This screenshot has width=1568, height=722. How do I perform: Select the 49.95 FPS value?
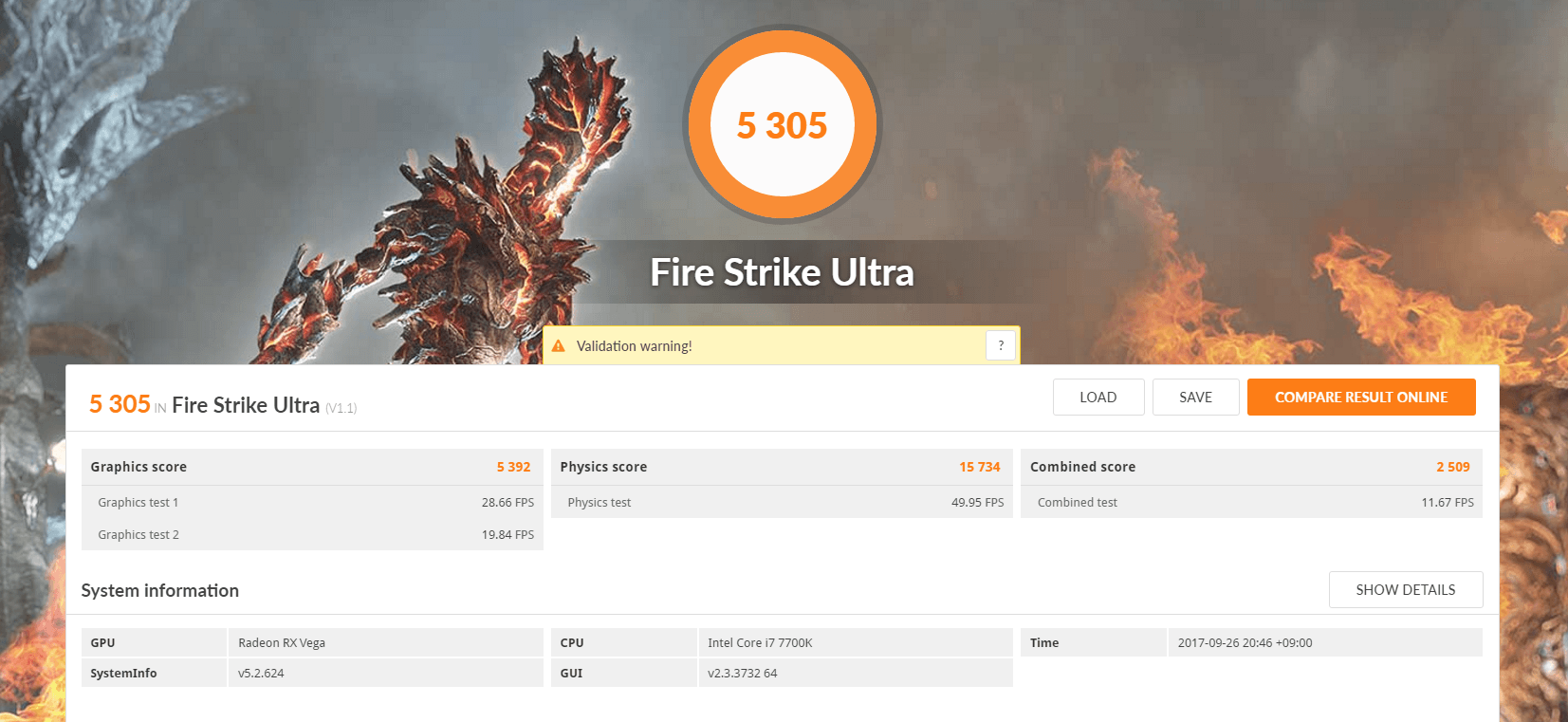click(x=978, y=503)
